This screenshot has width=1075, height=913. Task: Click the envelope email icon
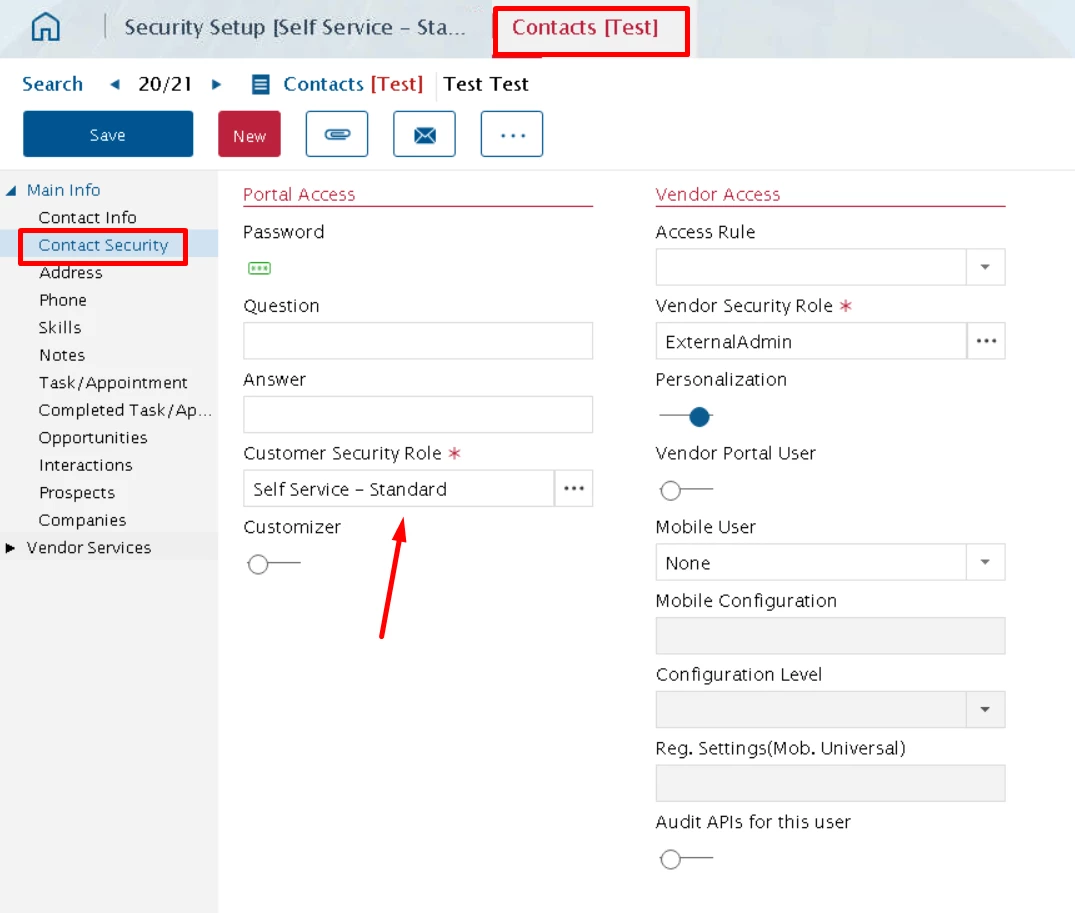click(425, 135)
